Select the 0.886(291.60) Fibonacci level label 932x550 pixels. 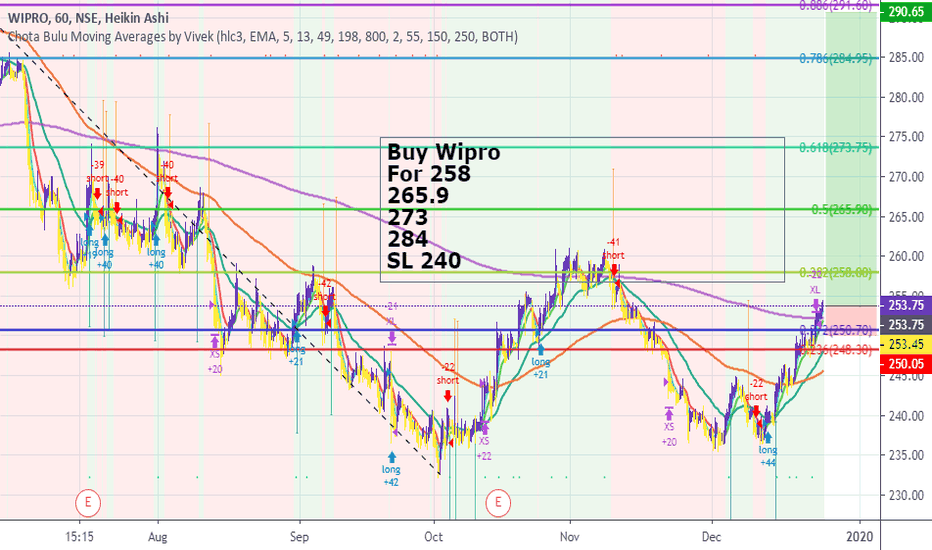[x=836, y=6]
